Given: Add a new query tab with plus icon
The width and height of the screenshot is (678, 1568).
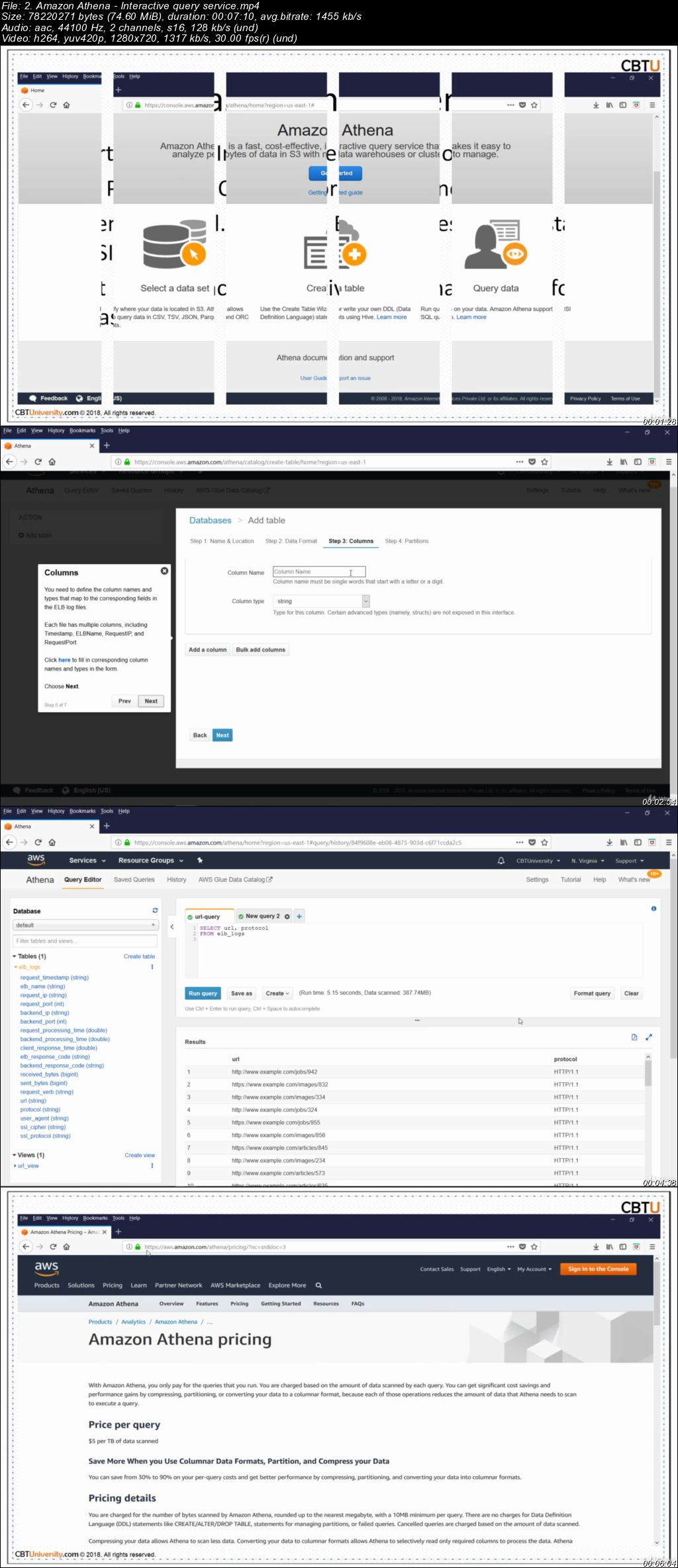Looking at the screenshot, I should (x=299, y=917).
